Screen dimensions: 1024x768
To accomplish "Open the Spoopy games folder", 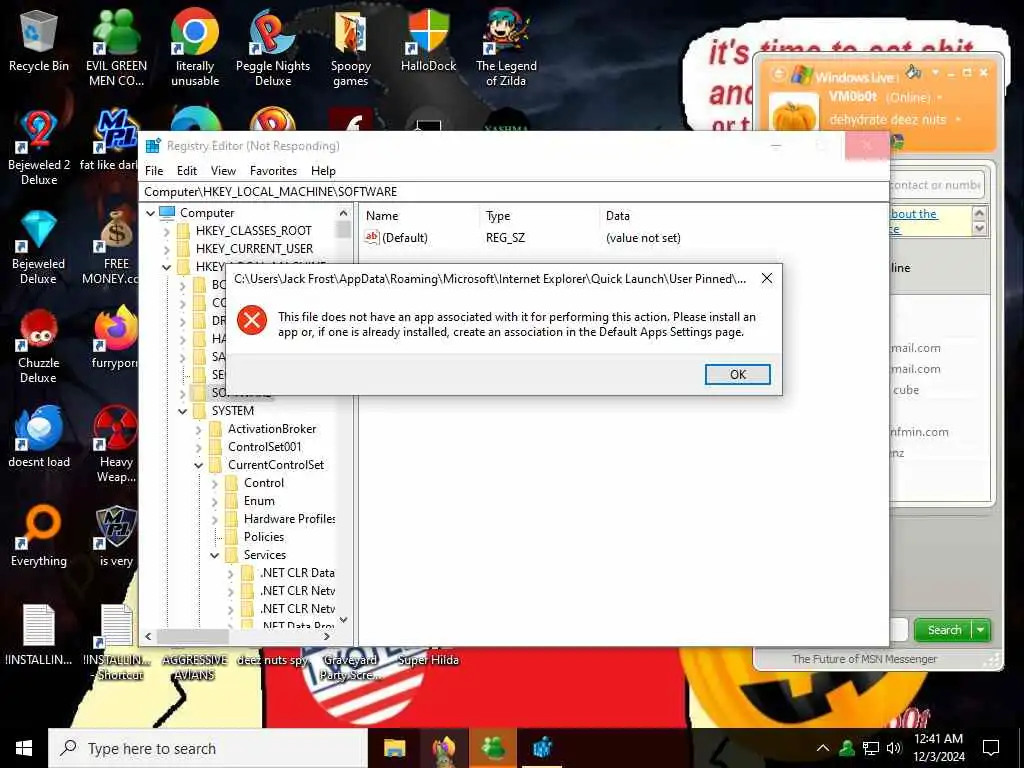I will tap(351, 47).
